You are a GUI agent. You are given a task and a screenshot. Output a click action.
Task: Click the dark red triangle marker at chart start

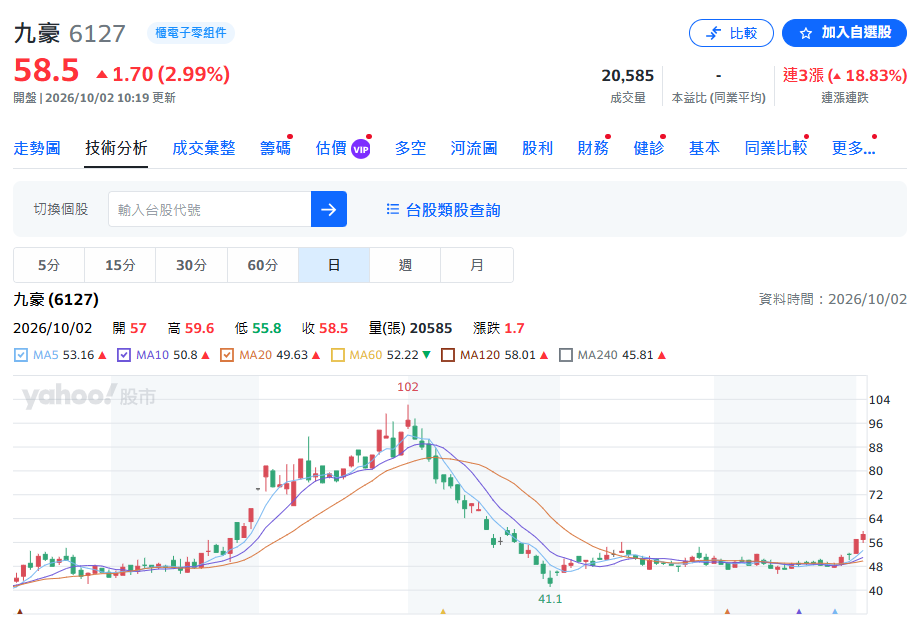20,611
